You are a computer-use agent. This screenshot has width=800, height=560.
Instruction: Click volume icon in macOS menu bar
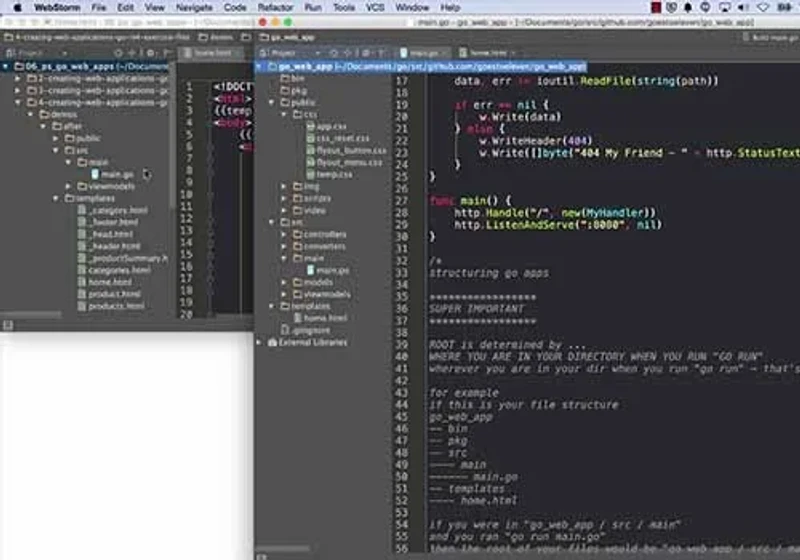(743, 7)
